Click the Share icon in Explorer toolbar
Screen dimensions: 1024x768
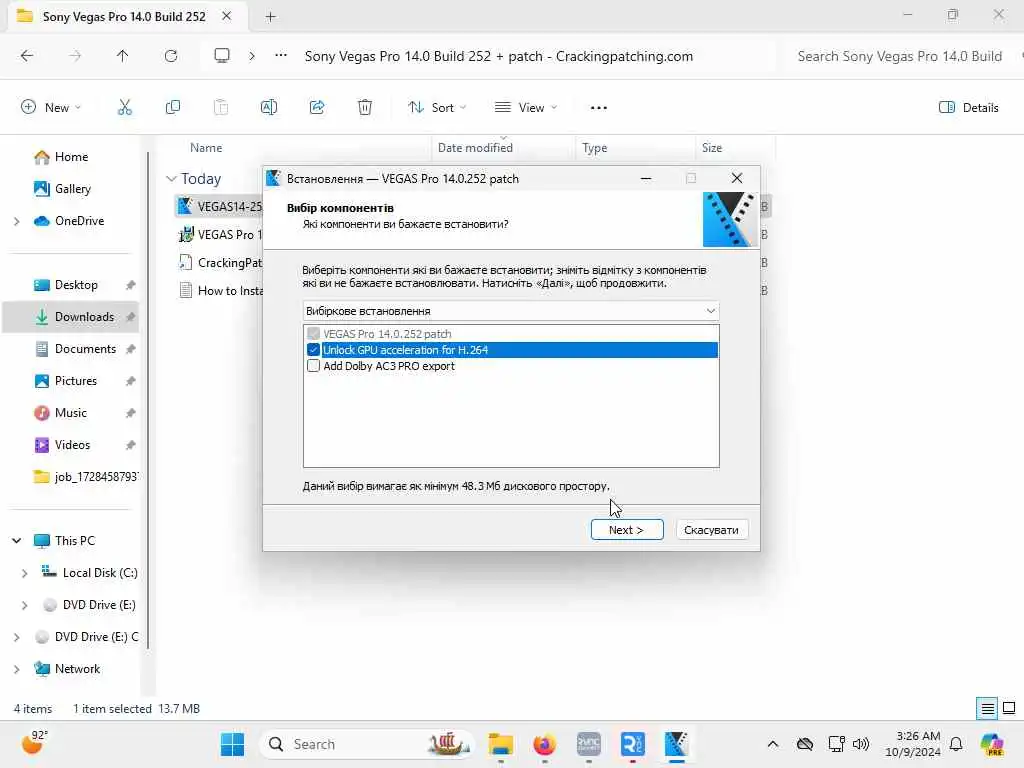(x=317, y=107)
